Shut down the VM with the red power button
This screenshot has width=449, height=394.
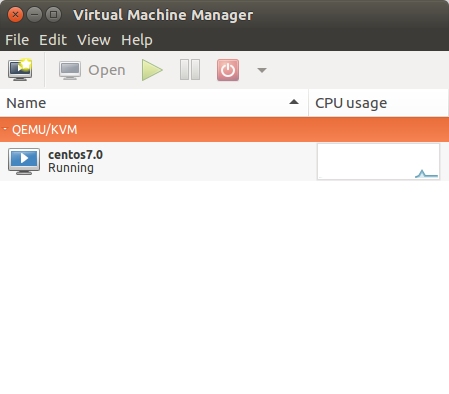coord(228,70)
